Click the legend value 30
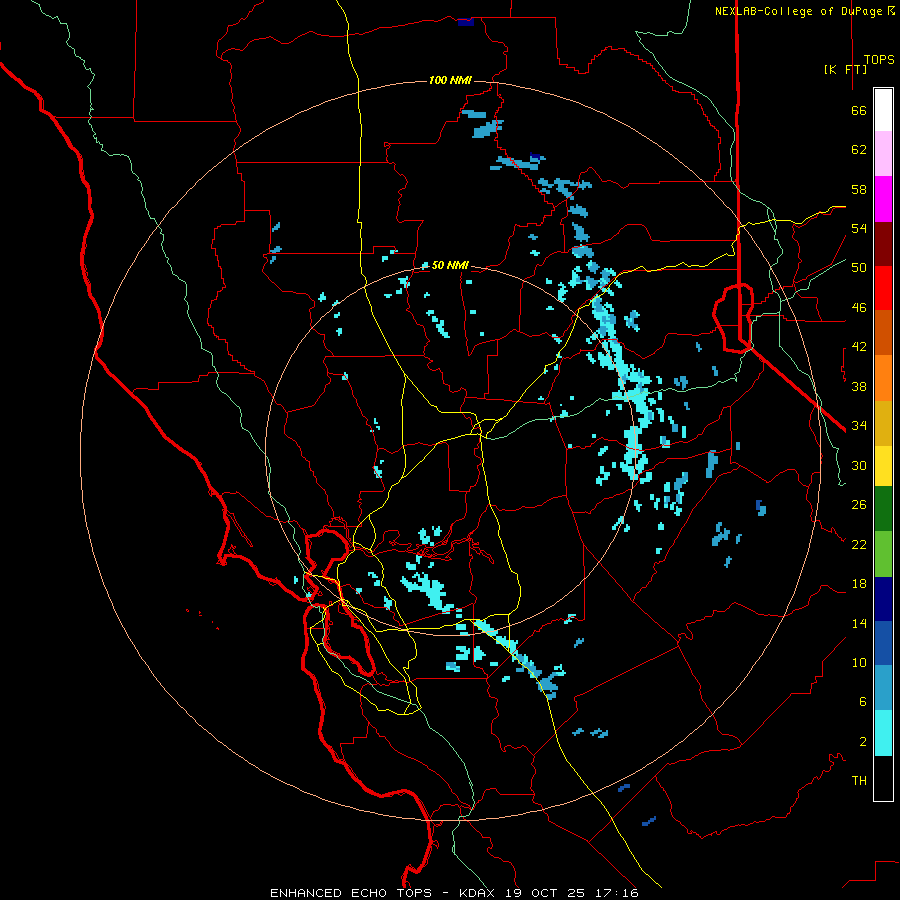This screenshot has width=900, height=900. click(859, 465)
